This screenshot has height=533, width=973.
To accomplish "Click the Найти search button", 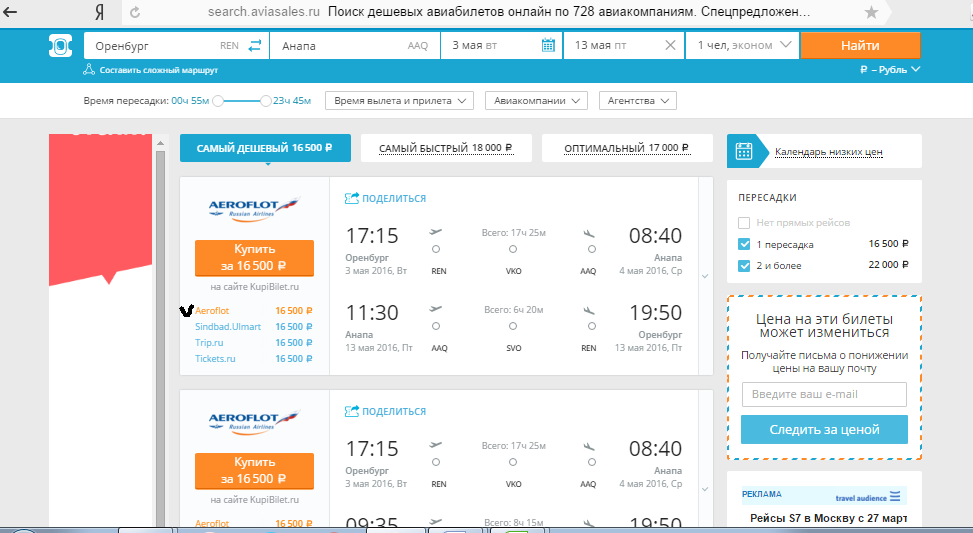I will pyautogui.click(x=860, y=45).
